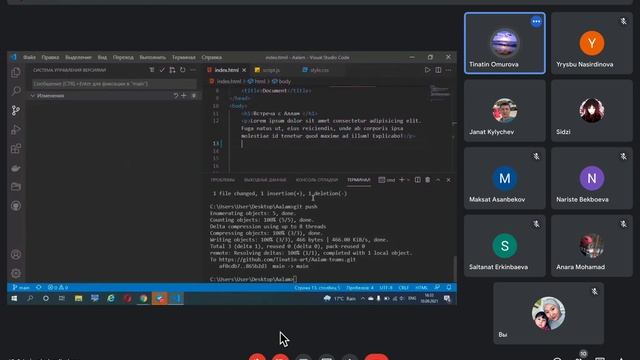Select Sidzi's participant tile
640x360 pixels.
[x=591, y=111]
